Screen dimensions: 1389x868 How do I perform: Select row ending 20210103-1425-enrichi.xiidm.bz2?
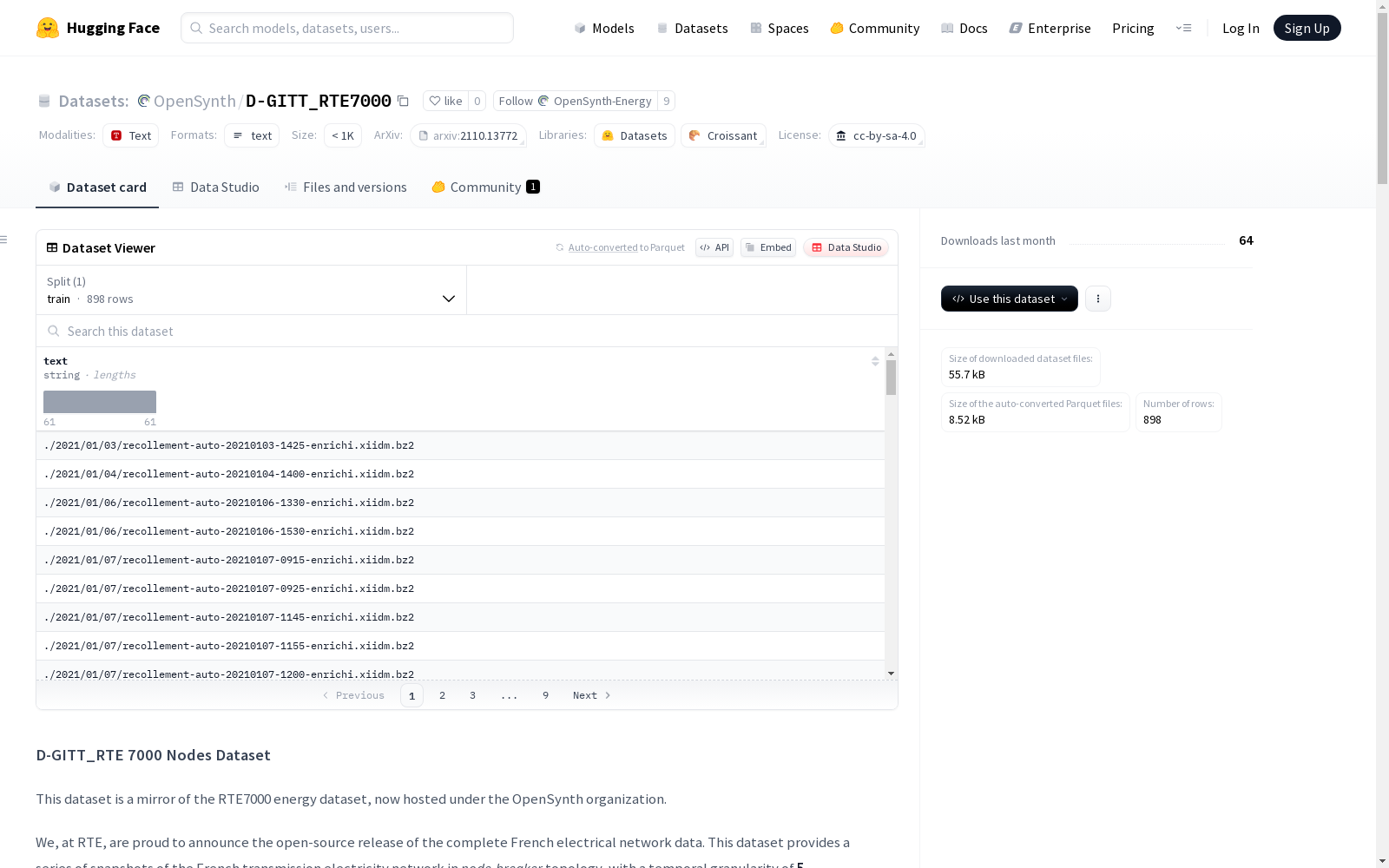tap(460, 445)
